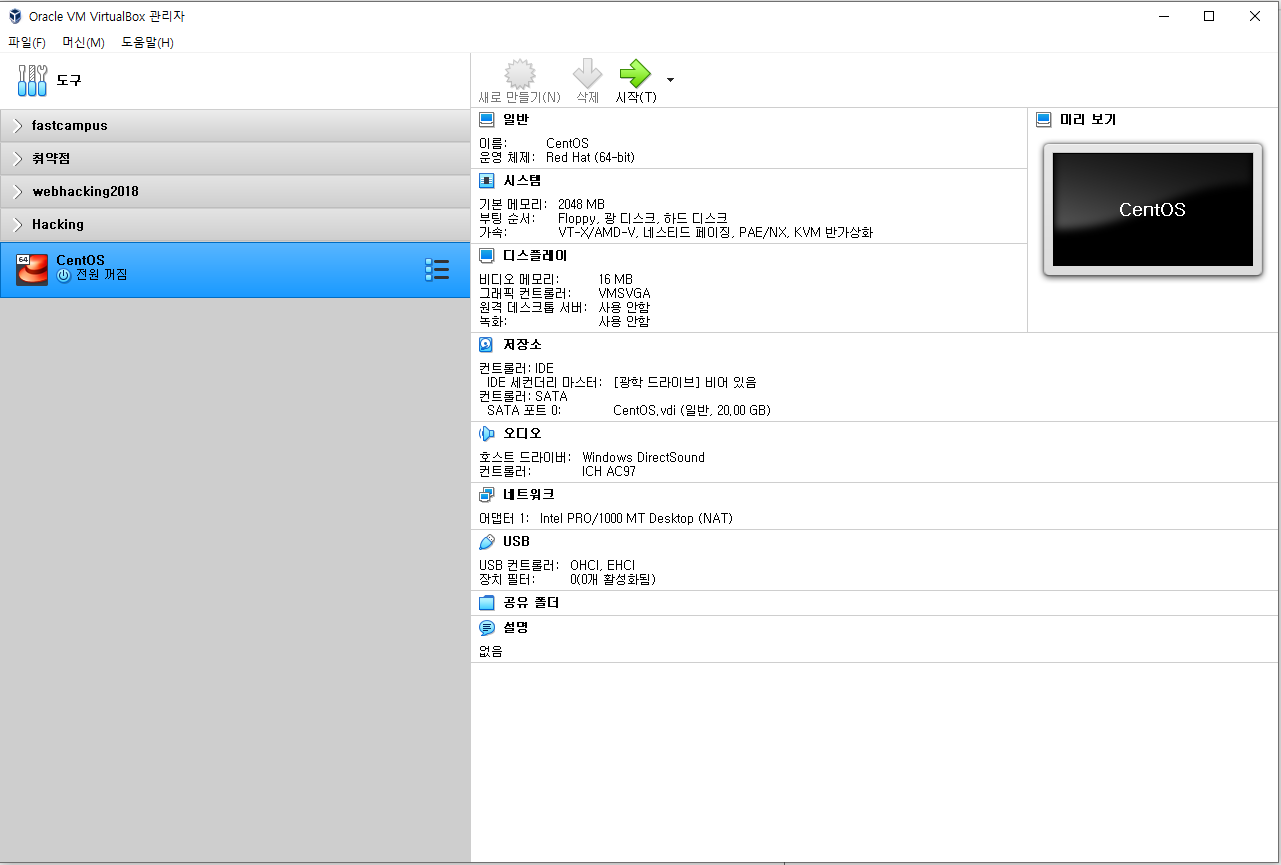Viewport: 1281px width, 865px height.
Task: Click the powered-off status icon under CentOS
Action: (x=64, y=275)
